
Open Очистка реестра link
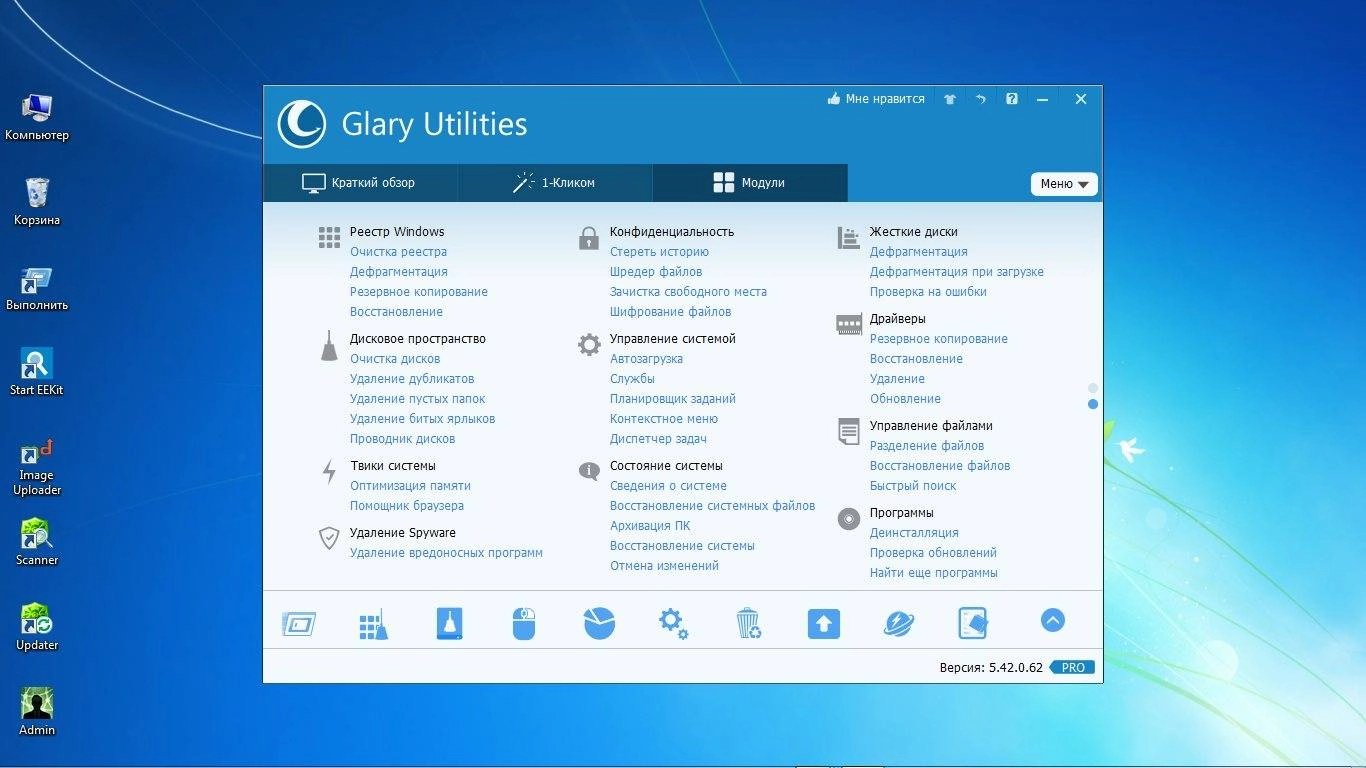click(x=398, y=252)
